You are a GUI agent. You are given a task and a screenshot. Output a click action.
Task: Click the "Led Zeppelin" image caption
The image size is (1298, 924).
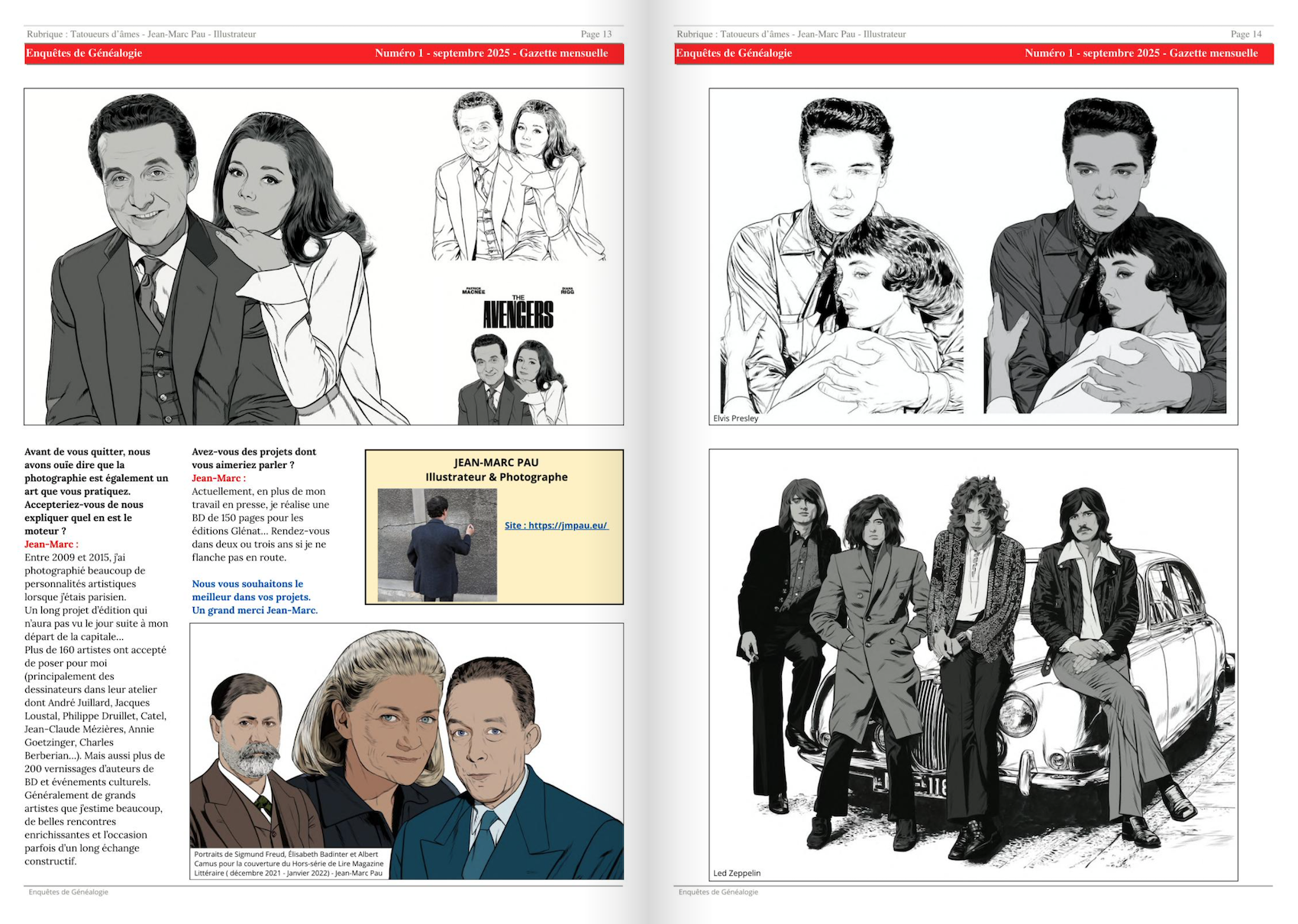tap(737, 873)
